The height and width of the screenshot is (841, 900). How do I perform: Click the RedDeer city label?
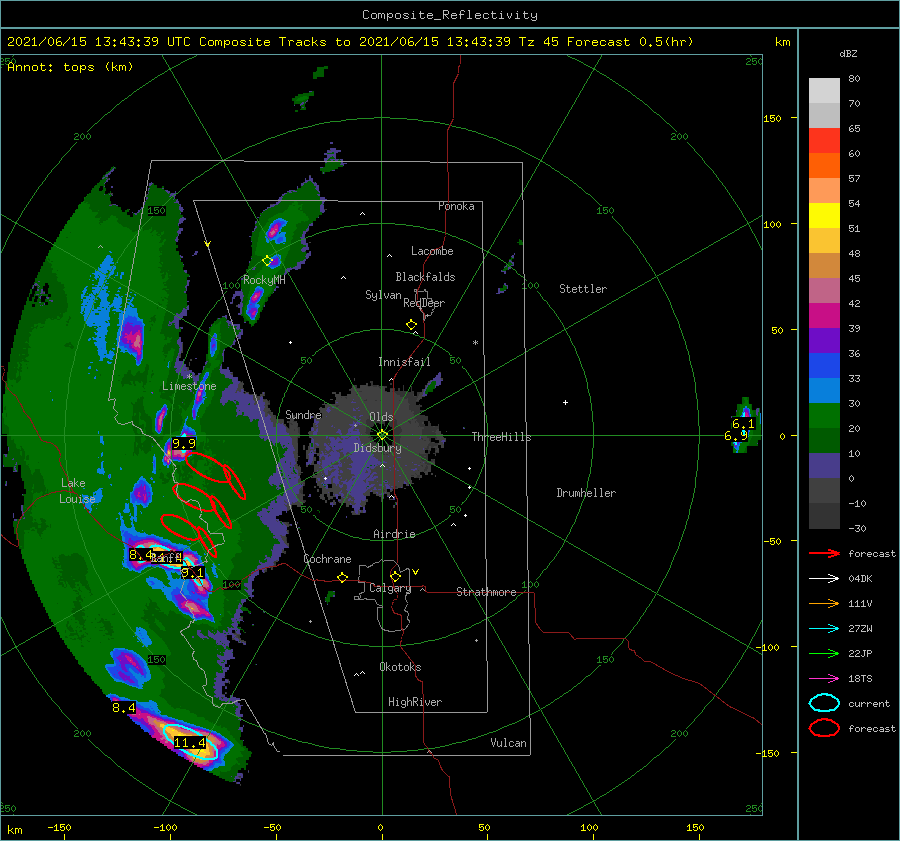[424, 303]
